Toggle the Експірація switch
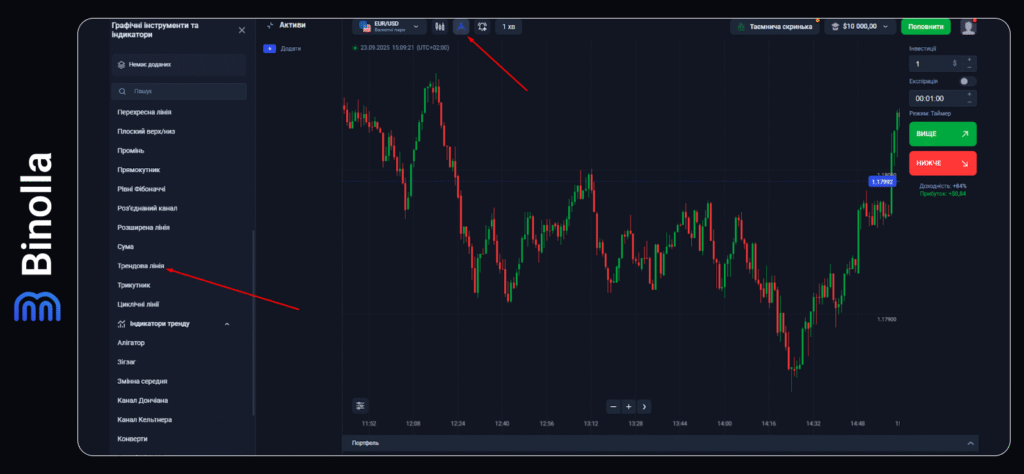 coord(966,81)
